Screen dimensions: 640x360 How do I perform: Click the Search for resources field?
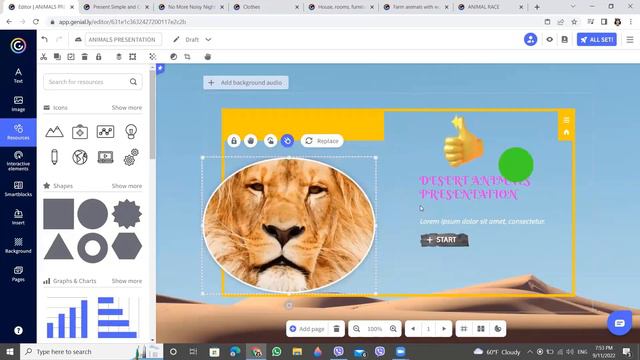tap(93, 82)
